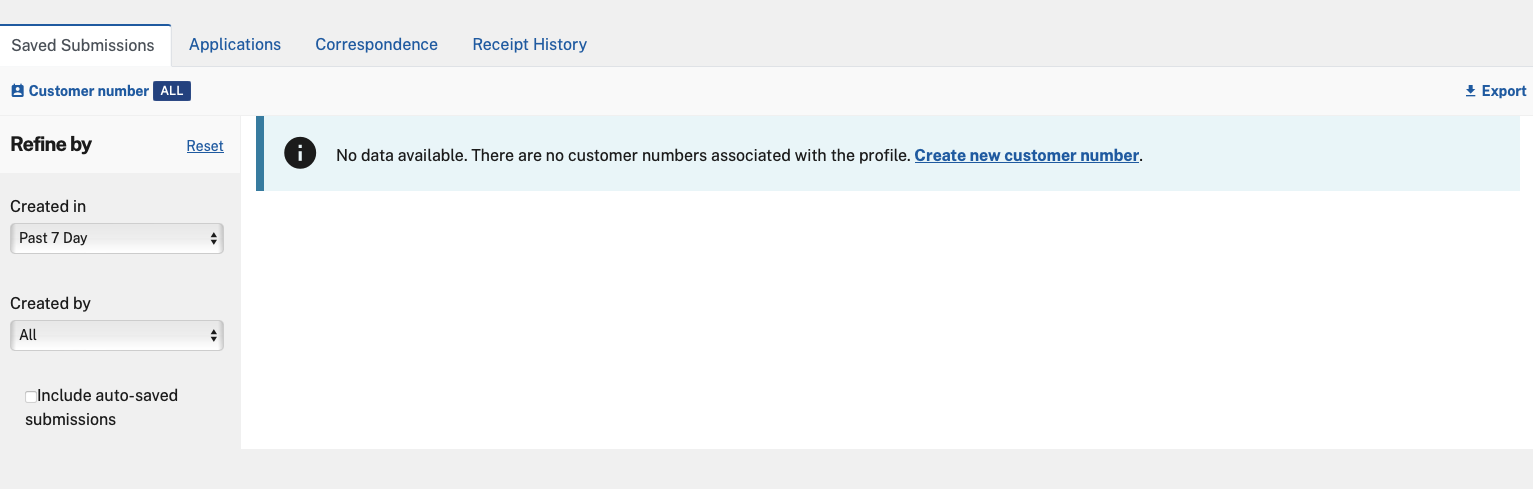
Task: Open the Applications tab
Action: coord(235,44)
